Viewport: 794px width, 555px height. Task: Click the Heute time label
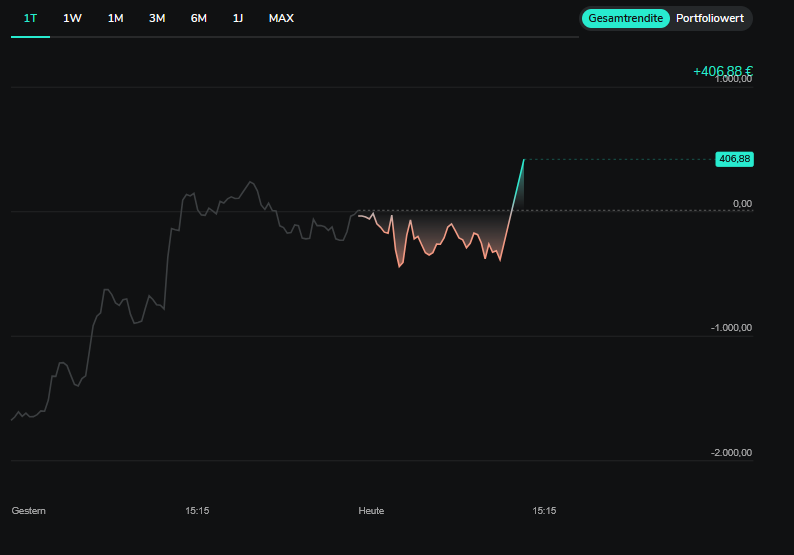click(371, 510)
